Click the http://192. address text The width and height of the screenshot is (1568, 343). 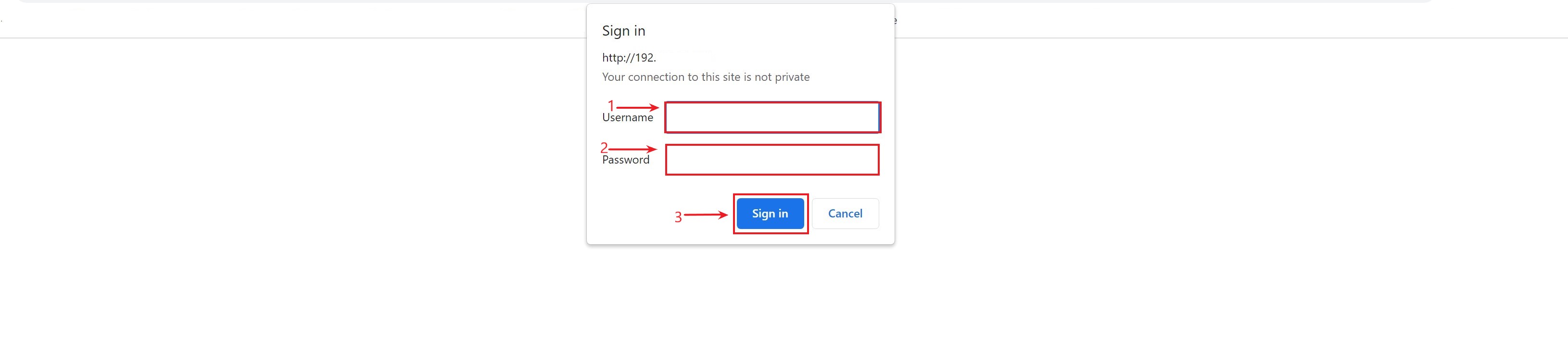point(629,57)
